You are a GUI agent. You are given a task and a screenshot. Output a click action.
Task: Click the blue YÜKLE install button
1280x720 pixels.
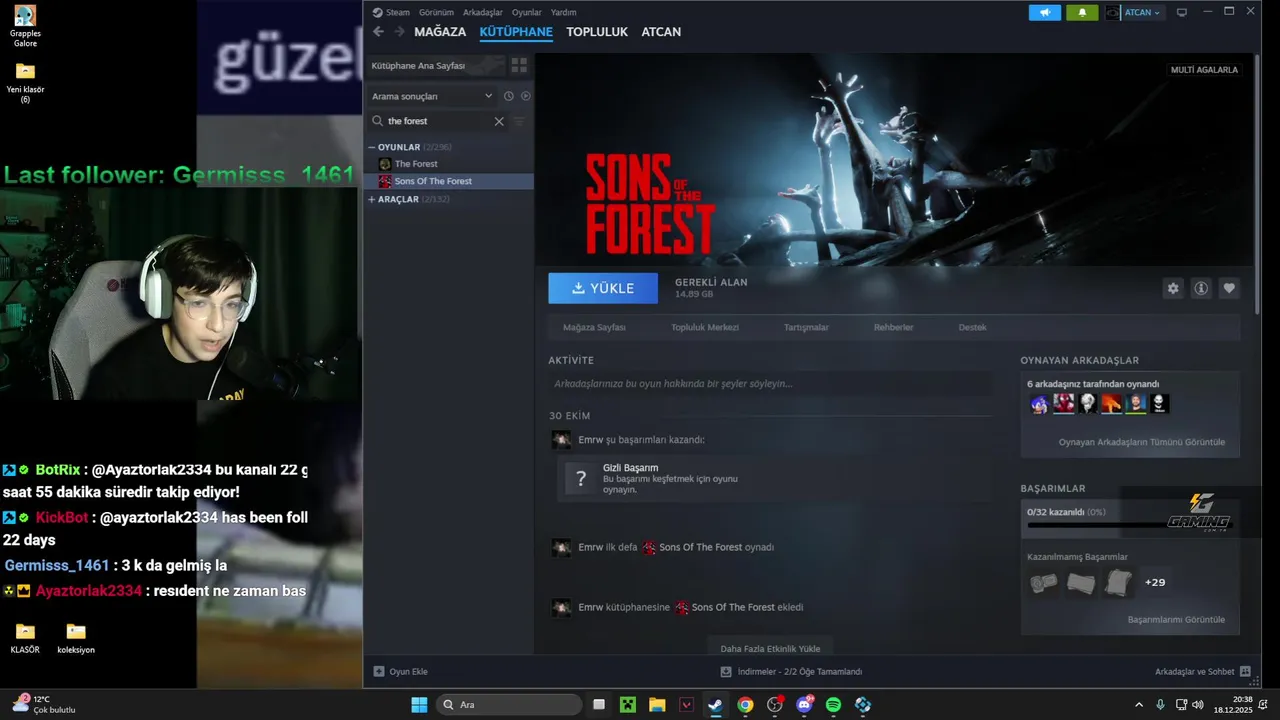point(603,288)
